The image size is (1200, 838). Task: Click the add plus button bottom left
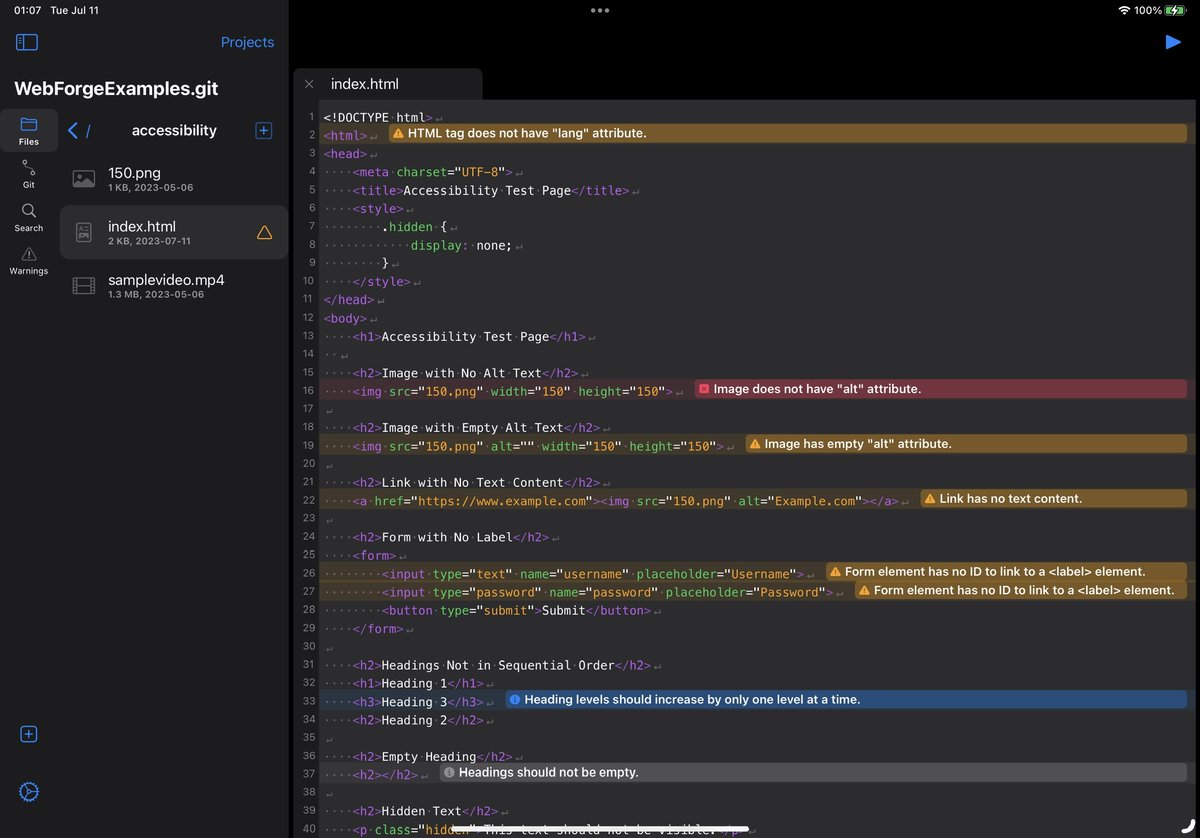29,734
